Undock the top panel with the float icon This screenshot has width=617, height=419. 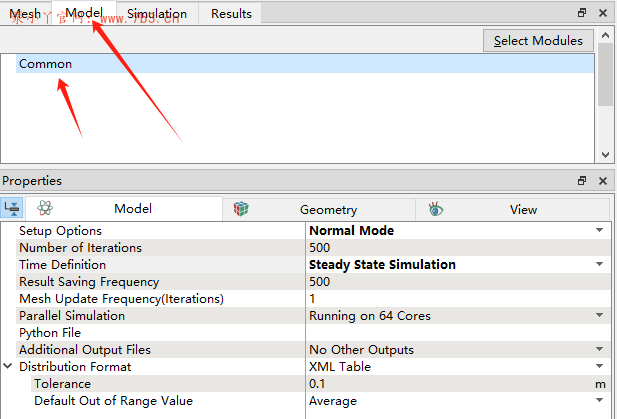(x=582, y=13)
